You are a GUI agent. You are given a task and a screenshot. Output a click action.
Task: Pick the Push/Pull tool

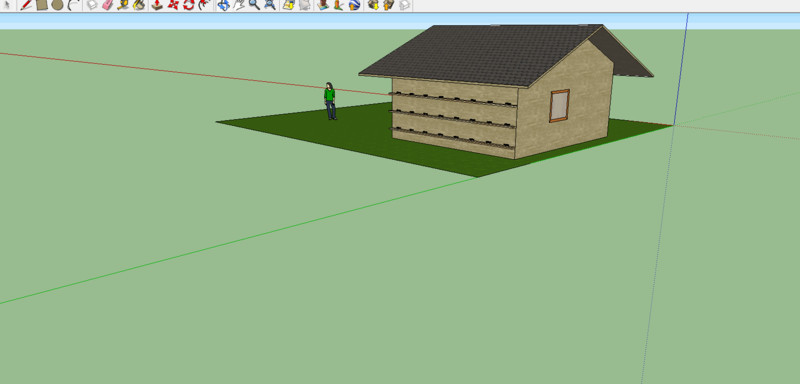pyautogui.click(x=157, y=5)
